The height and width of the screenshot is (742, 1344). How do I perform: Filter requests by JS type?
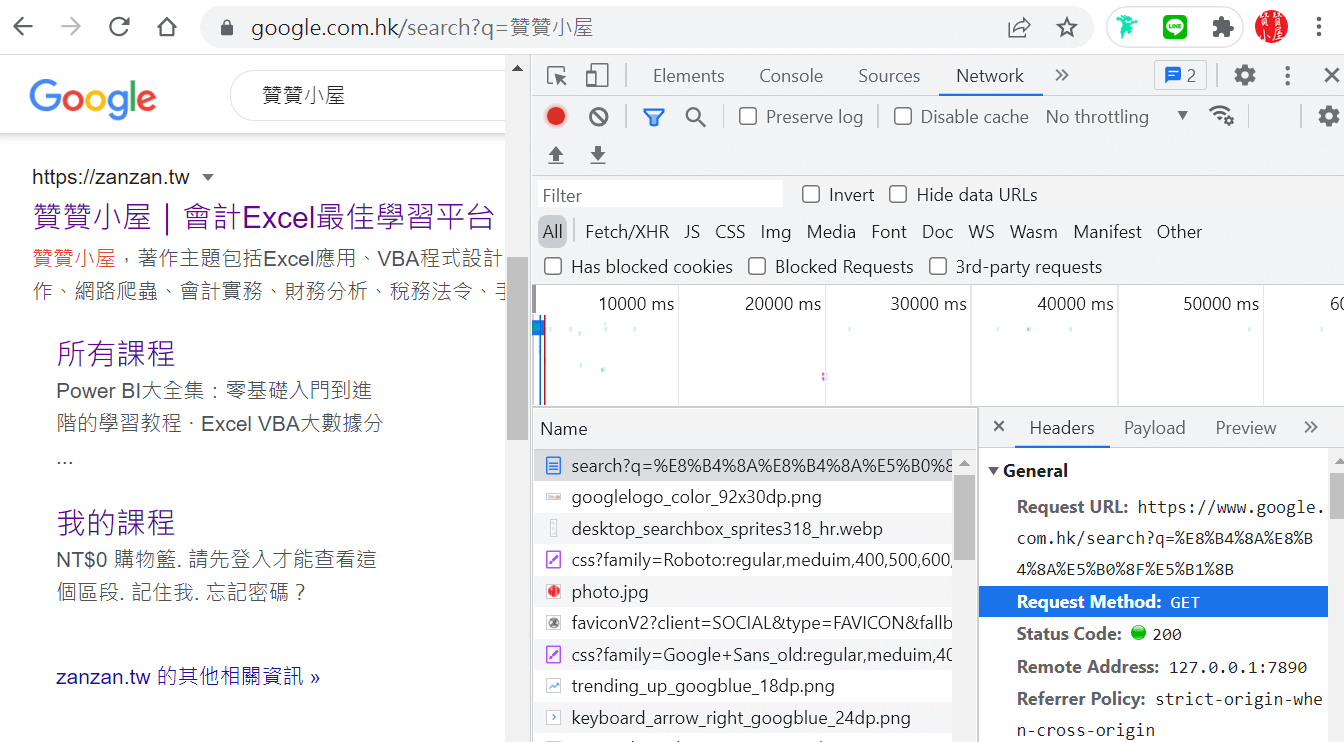pyautogui.click(x=692, y=232)
